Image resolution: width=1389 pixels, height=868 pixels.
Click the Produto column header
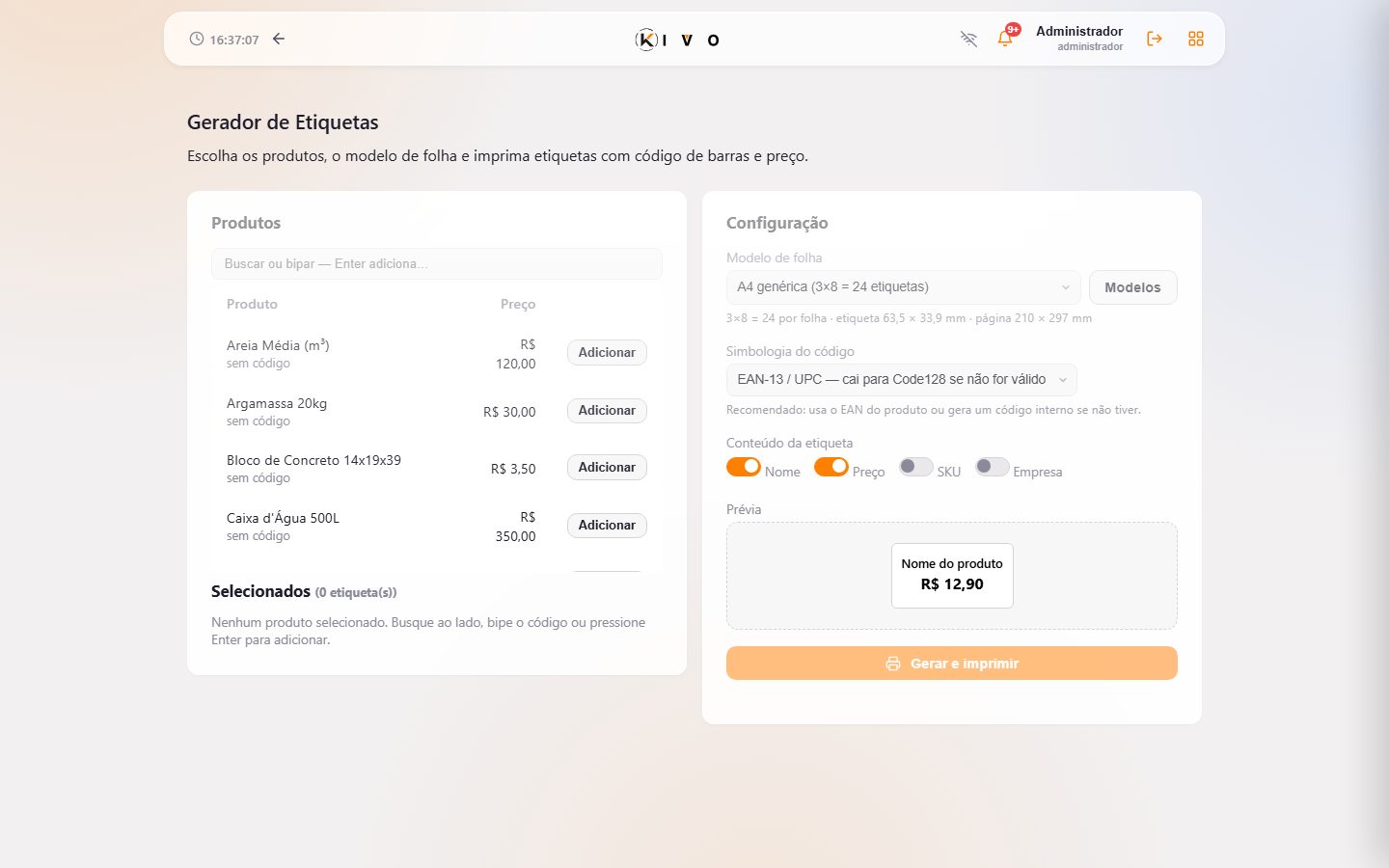tap(252, 304)
